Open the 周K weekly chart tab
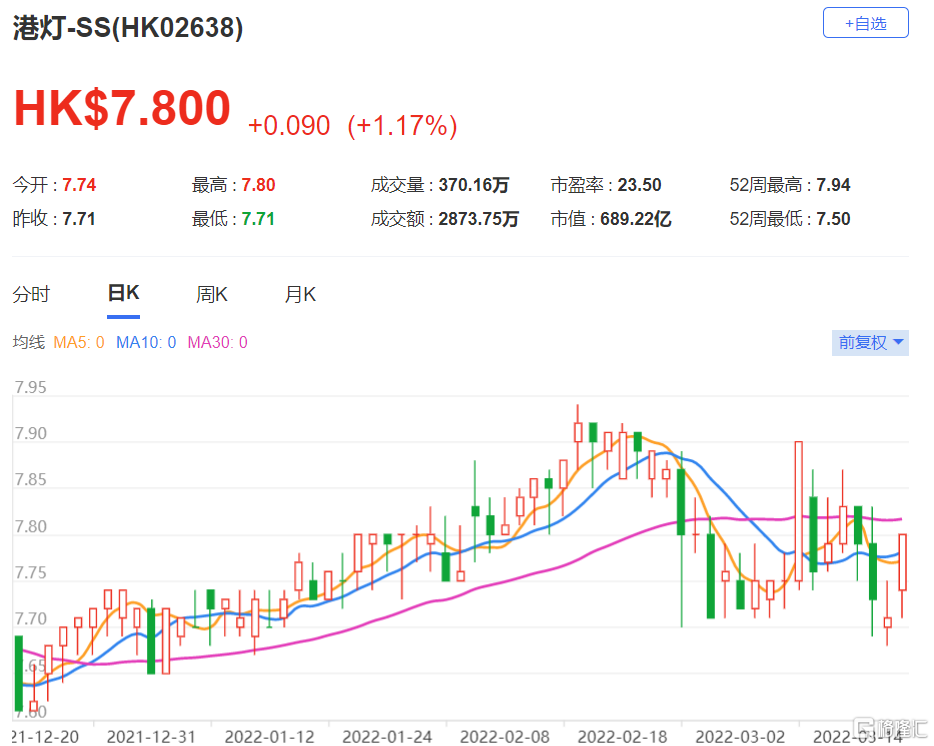 pyautogui.click(x=211, y=294)
